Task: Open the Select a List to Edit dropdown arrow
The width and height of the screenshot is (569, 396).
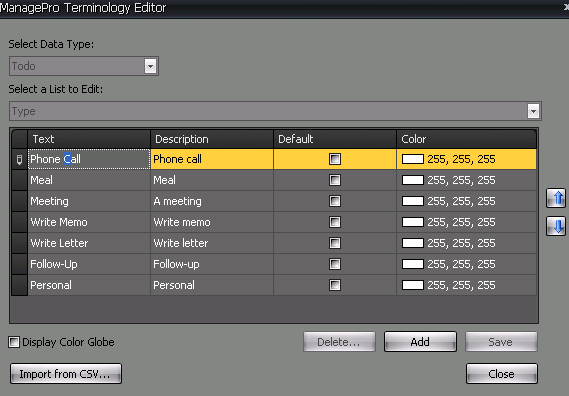Action: click(533, 111)
